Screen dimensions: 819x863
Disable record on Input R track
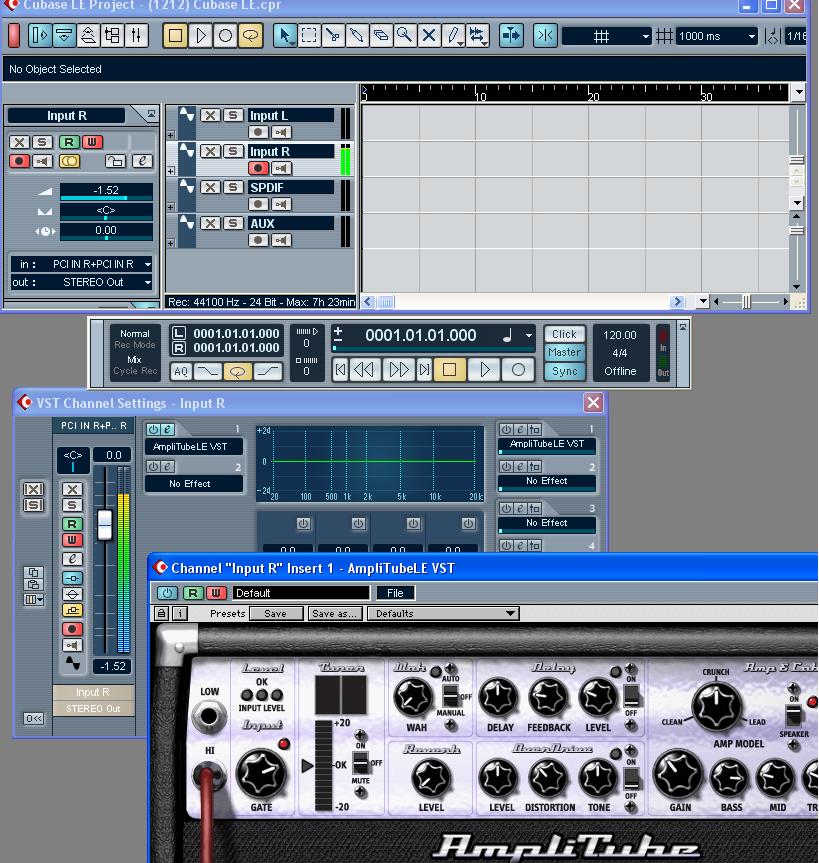(x=258, y=168)
